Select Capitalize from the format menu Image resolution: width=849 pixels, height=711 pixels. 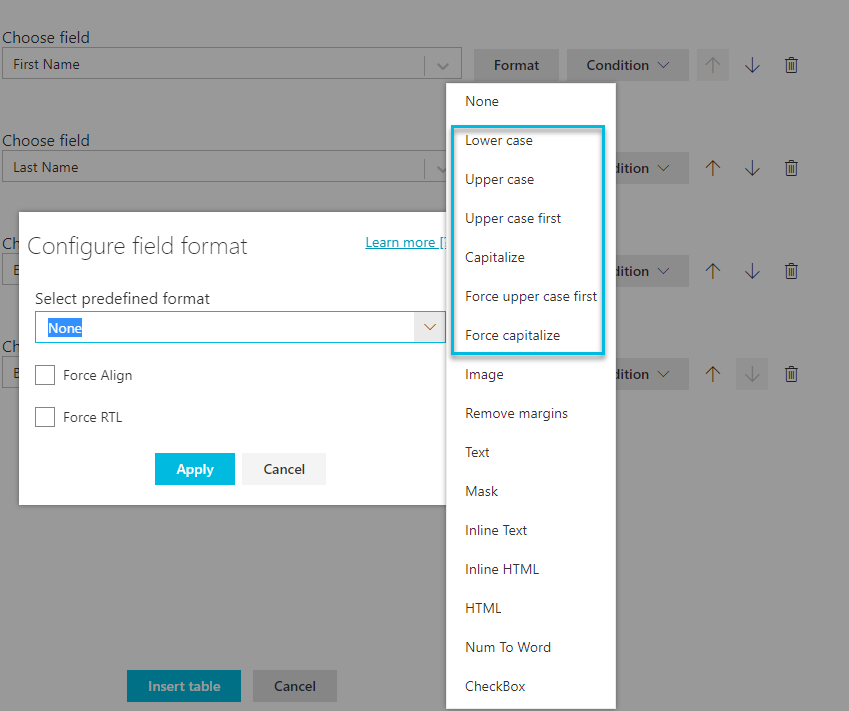494,257
